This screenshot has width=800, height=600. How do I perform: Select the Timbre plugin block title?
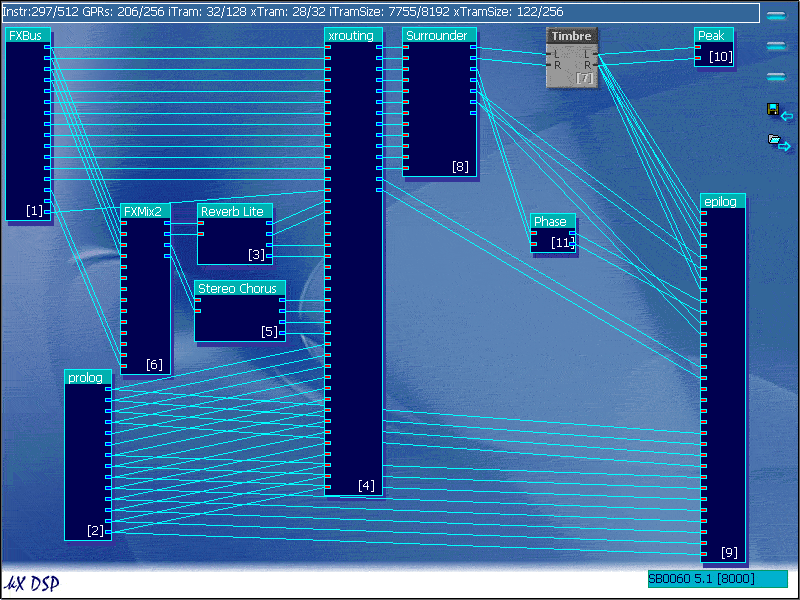(x=571, y=36)
